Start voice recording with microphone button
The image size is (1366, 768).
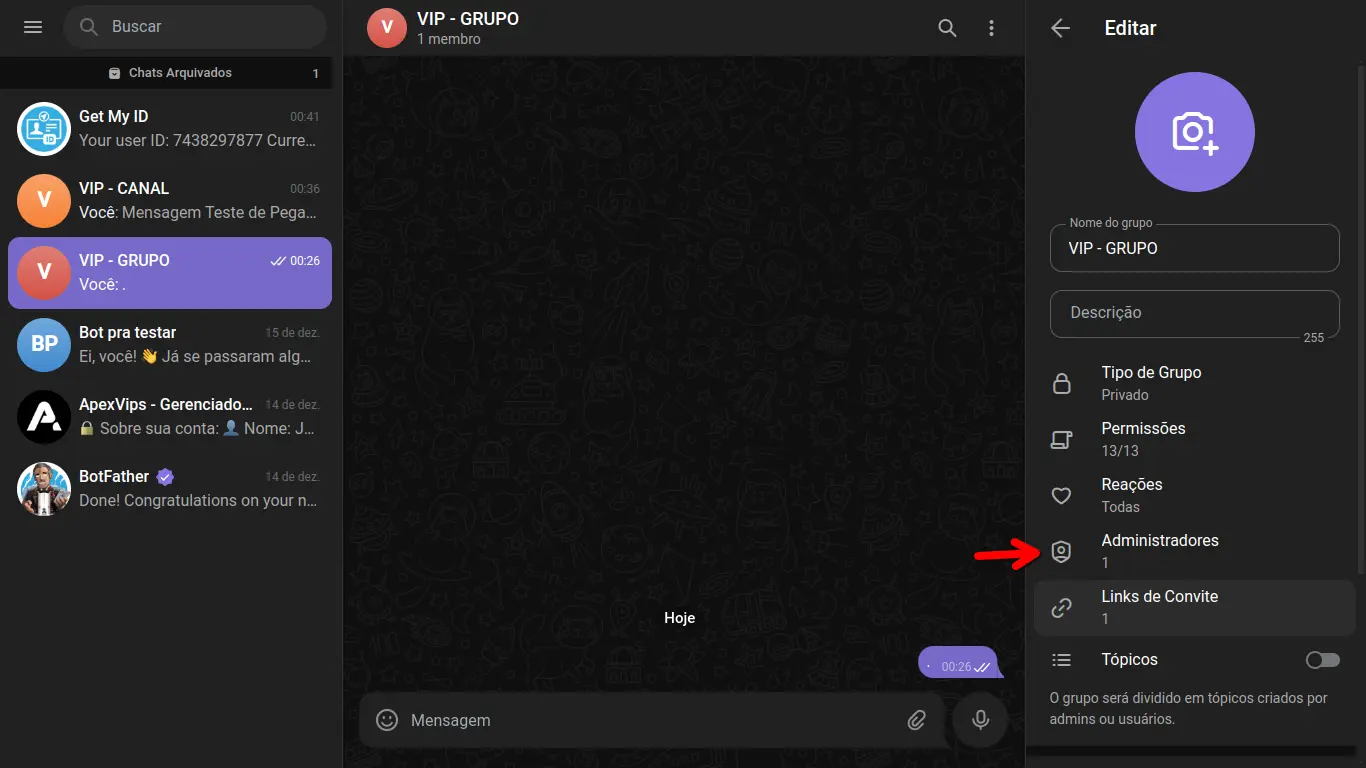tap(981, 720)
